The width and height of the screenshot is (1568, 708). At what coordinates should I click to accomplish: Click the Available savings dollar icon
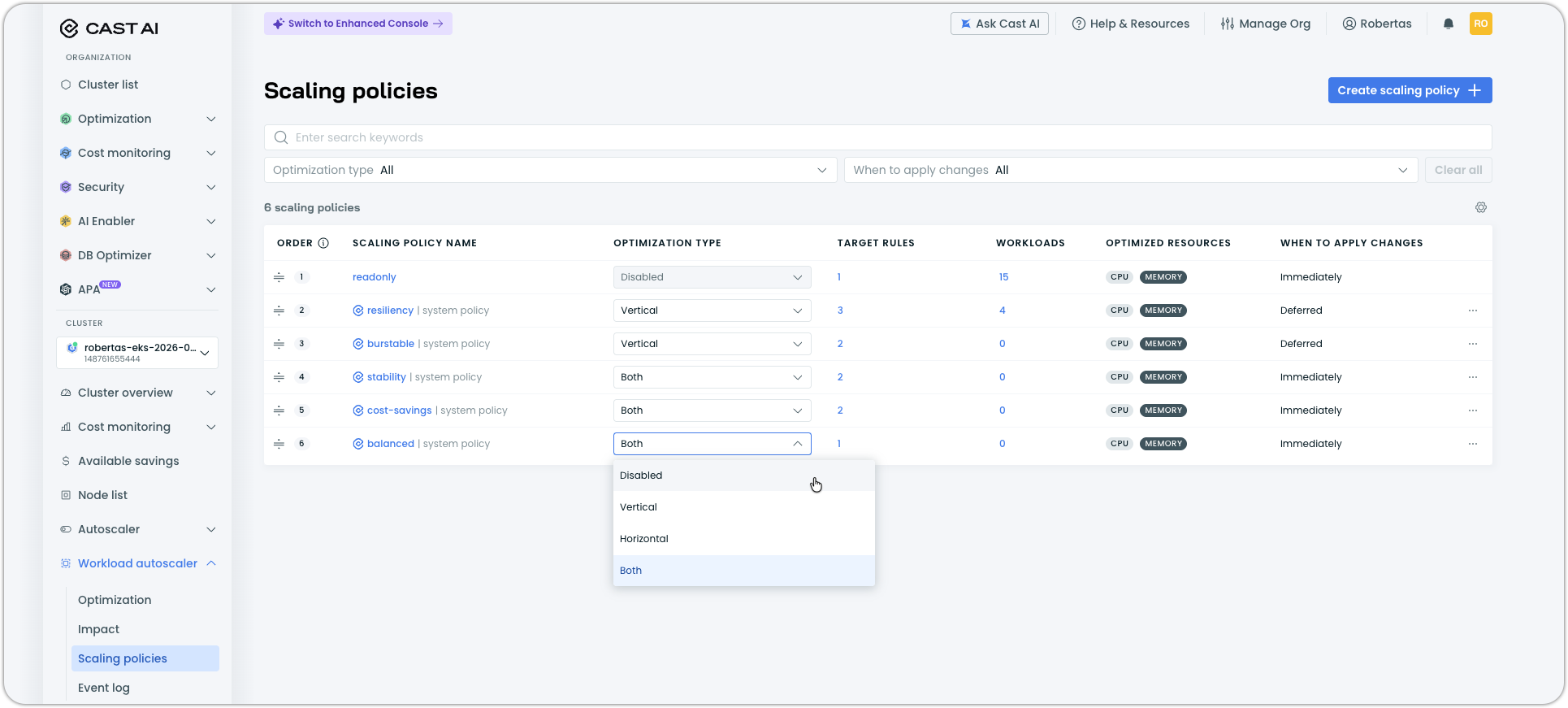click(66, 461)
